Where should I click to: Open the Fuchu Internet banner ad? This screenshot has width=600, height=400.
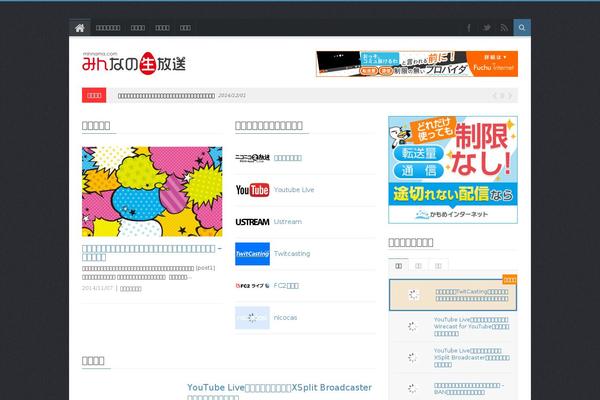pyautogui.click(x=417, y=64)
